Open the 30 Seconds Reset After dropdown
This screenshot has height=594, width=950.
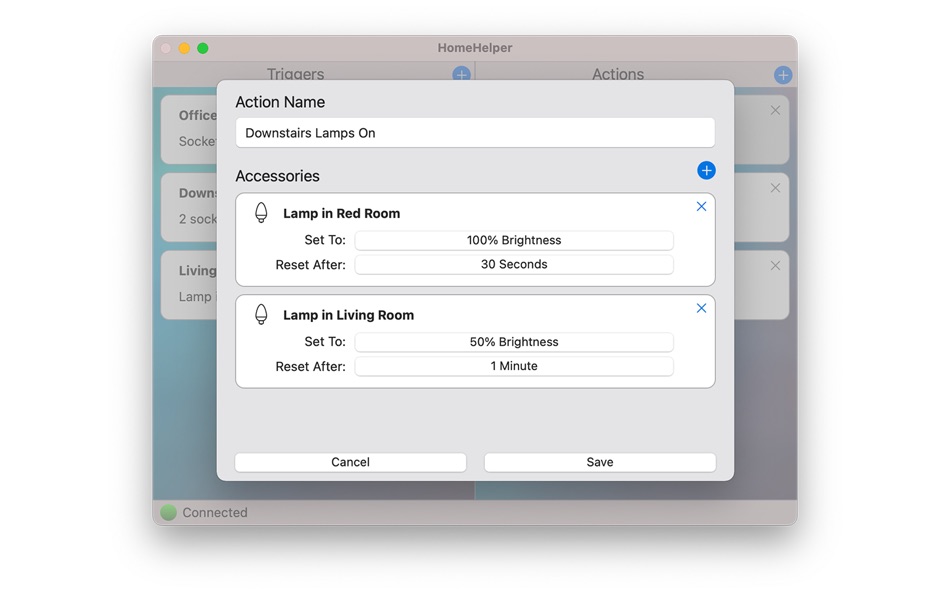(514, 264)
